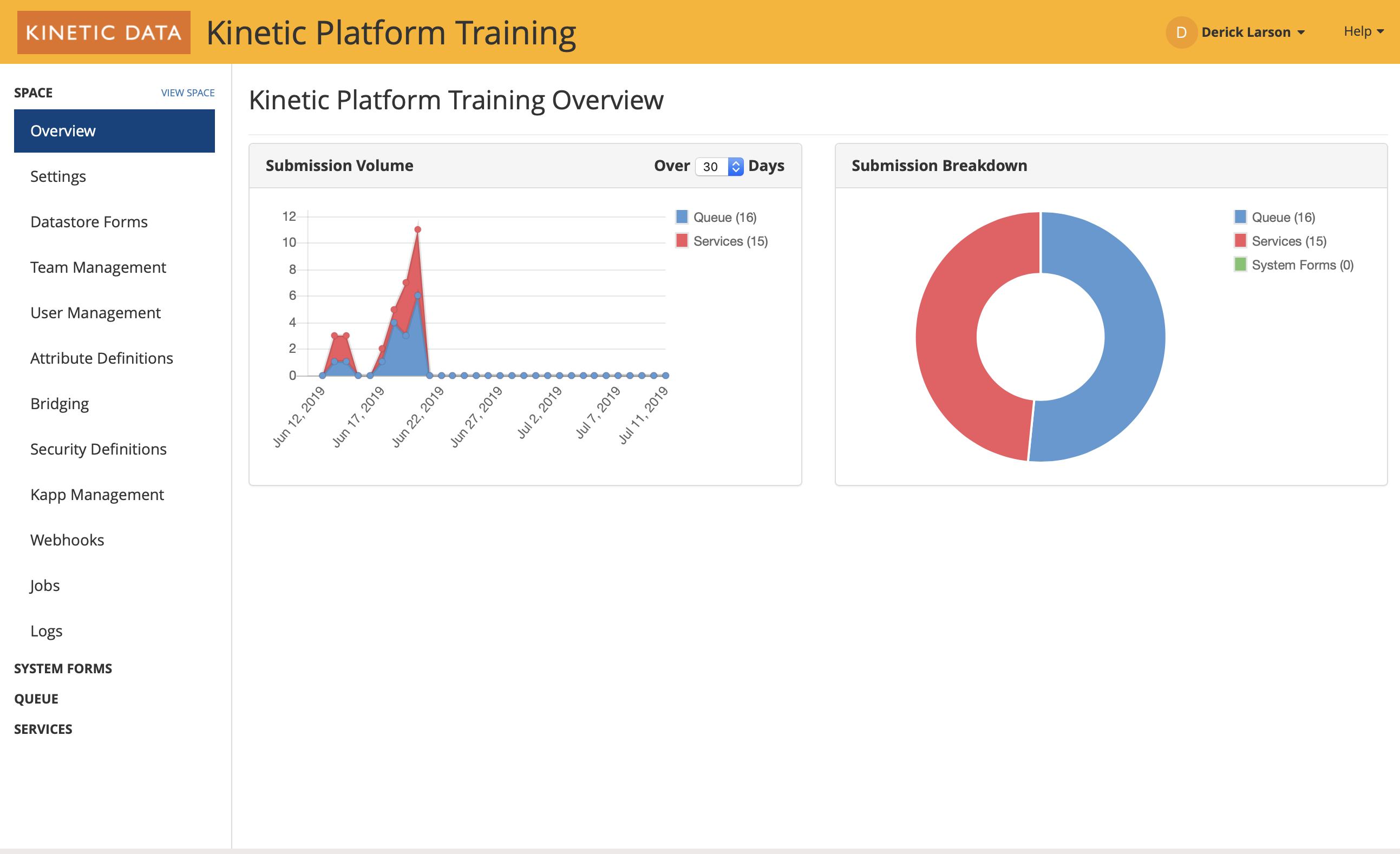Image resolution: width=1400 pixels, height=854 pixels.
Task: Click the Kinetic Data logo
Action: 103,32
